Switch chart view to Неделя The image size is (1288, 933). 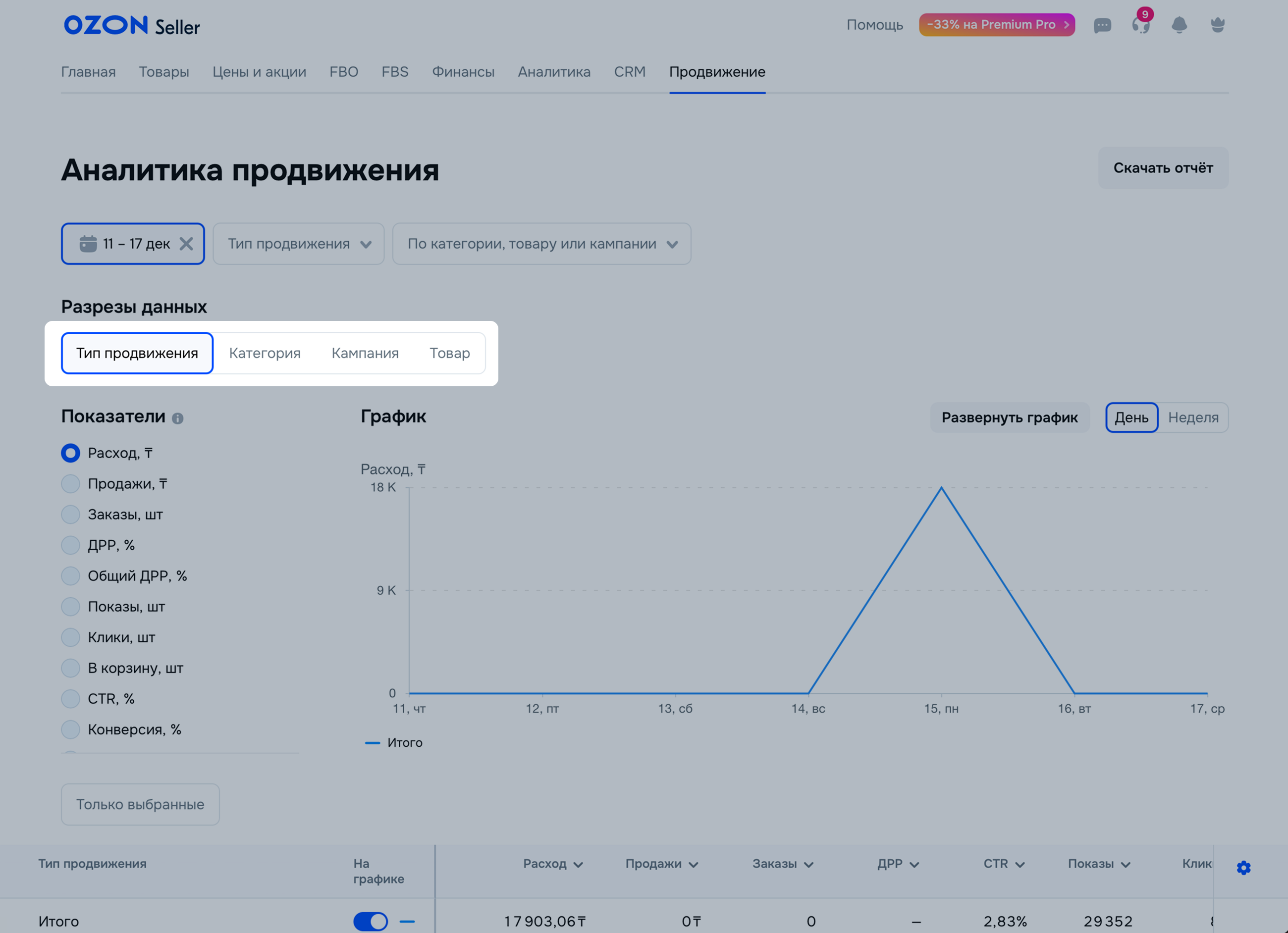[x=1192, y=418]
